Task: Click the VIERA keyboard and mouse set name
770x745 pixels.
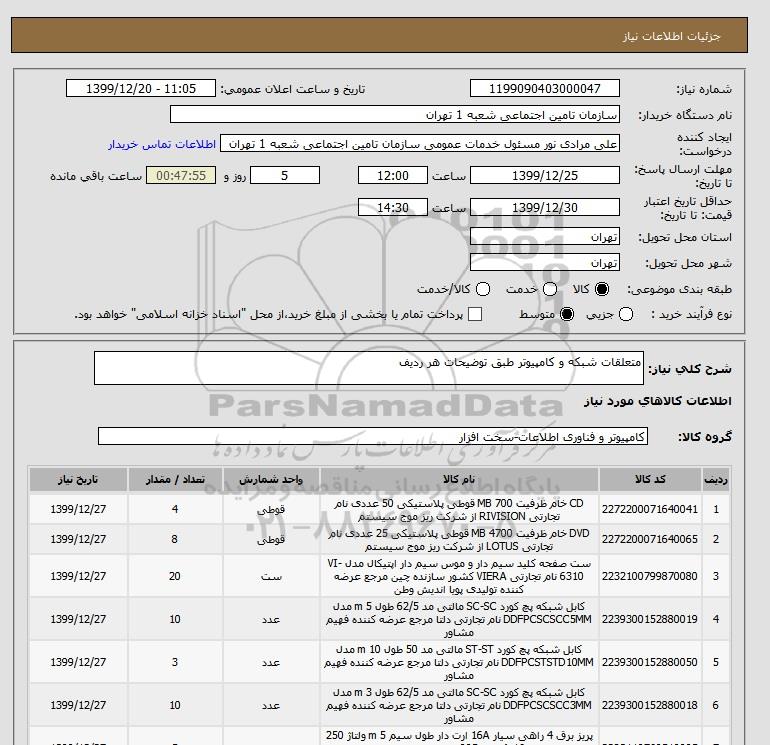Action: click(x=459, y=576)
